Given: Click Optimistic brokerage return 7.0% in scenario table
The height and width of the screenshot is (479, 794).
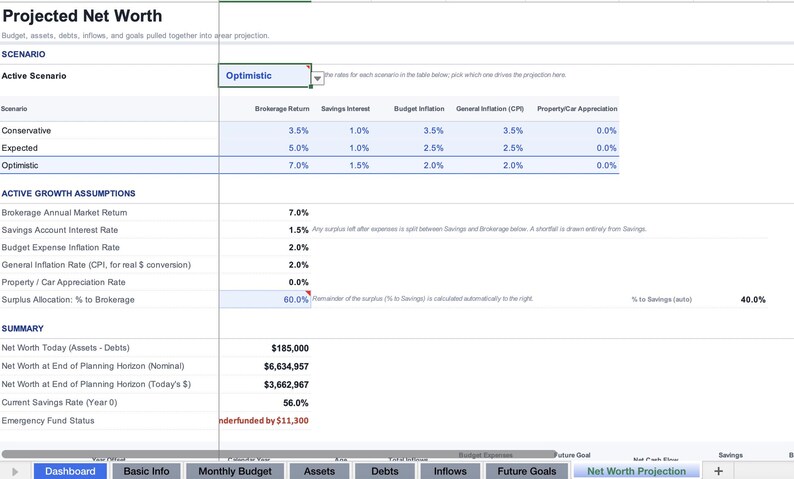Looking at the screenshot, I should [x=298, y=165].
